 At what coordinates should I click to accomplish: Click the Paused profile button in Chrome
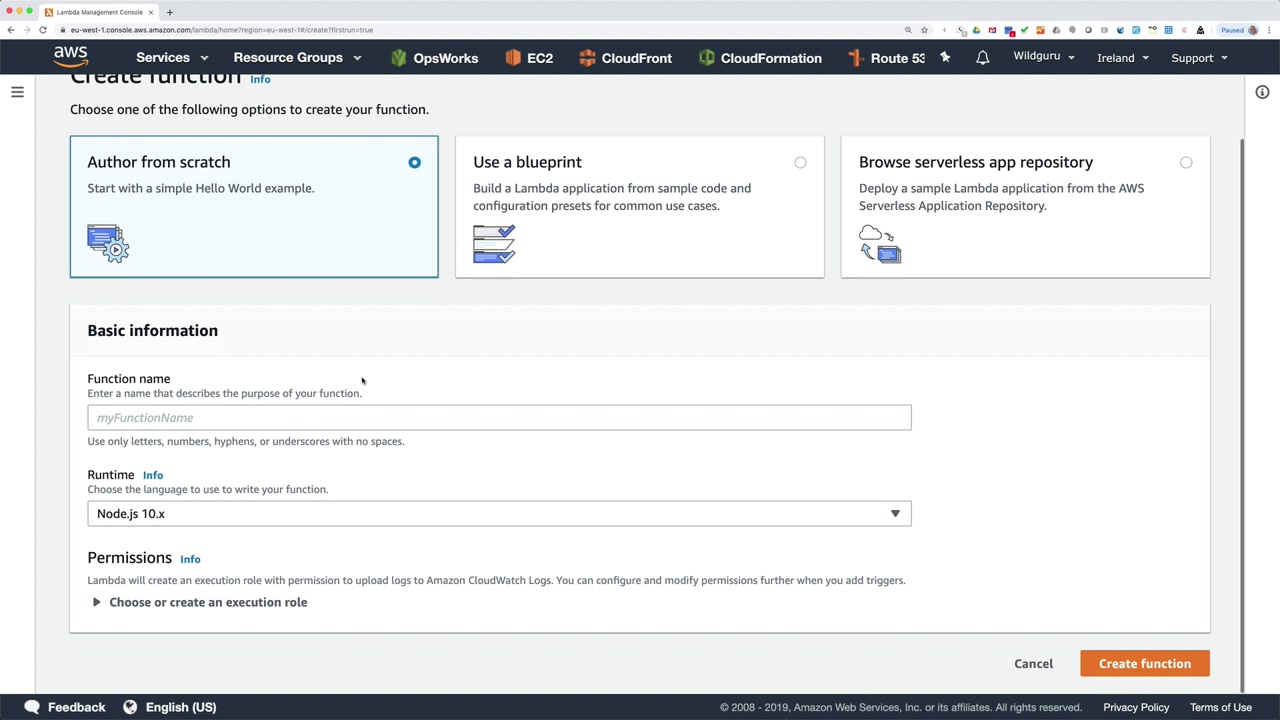point(1238,30)
